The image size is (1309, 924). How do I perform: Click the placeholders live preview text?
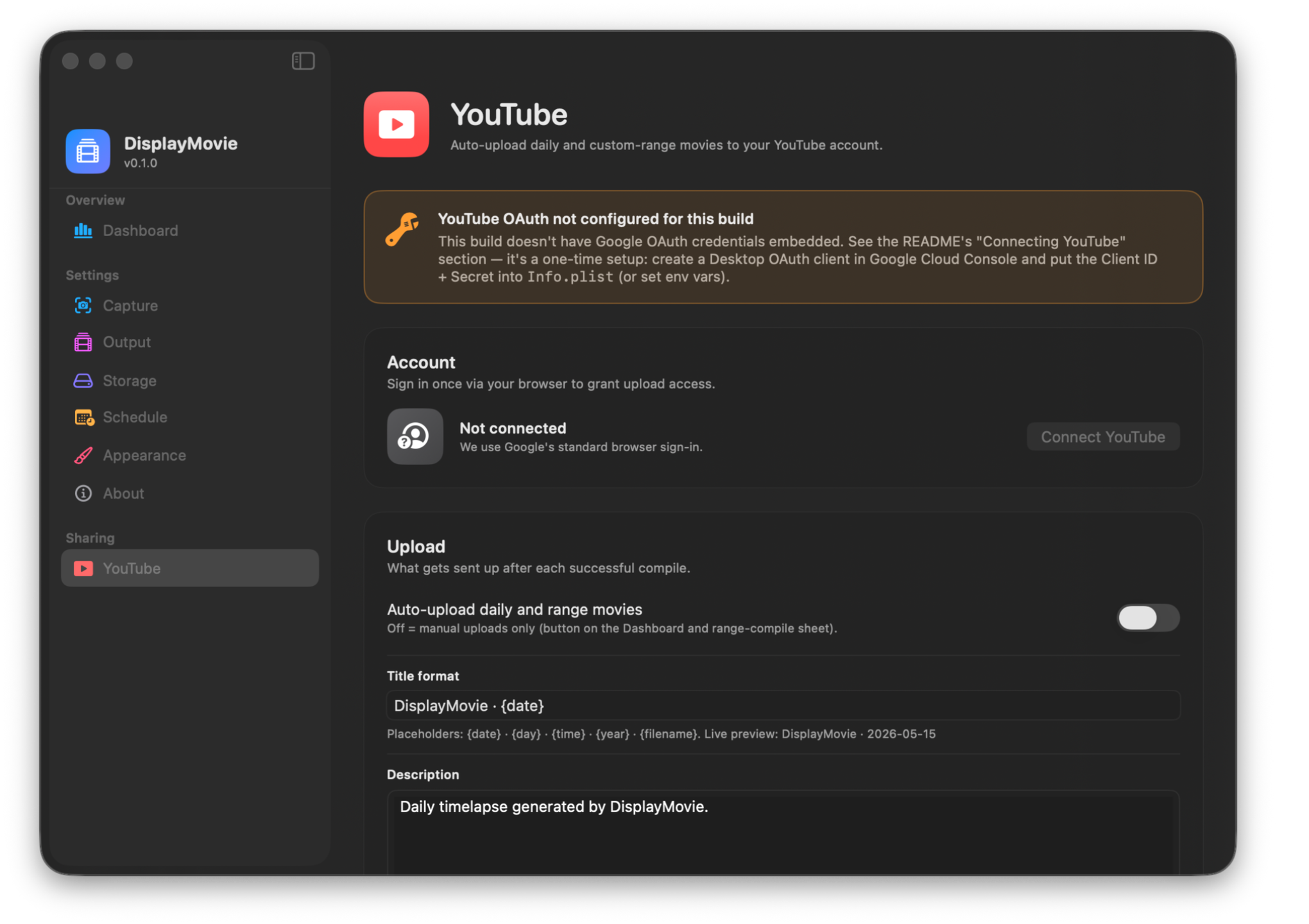pyautogui.click(x=661, y=734)
